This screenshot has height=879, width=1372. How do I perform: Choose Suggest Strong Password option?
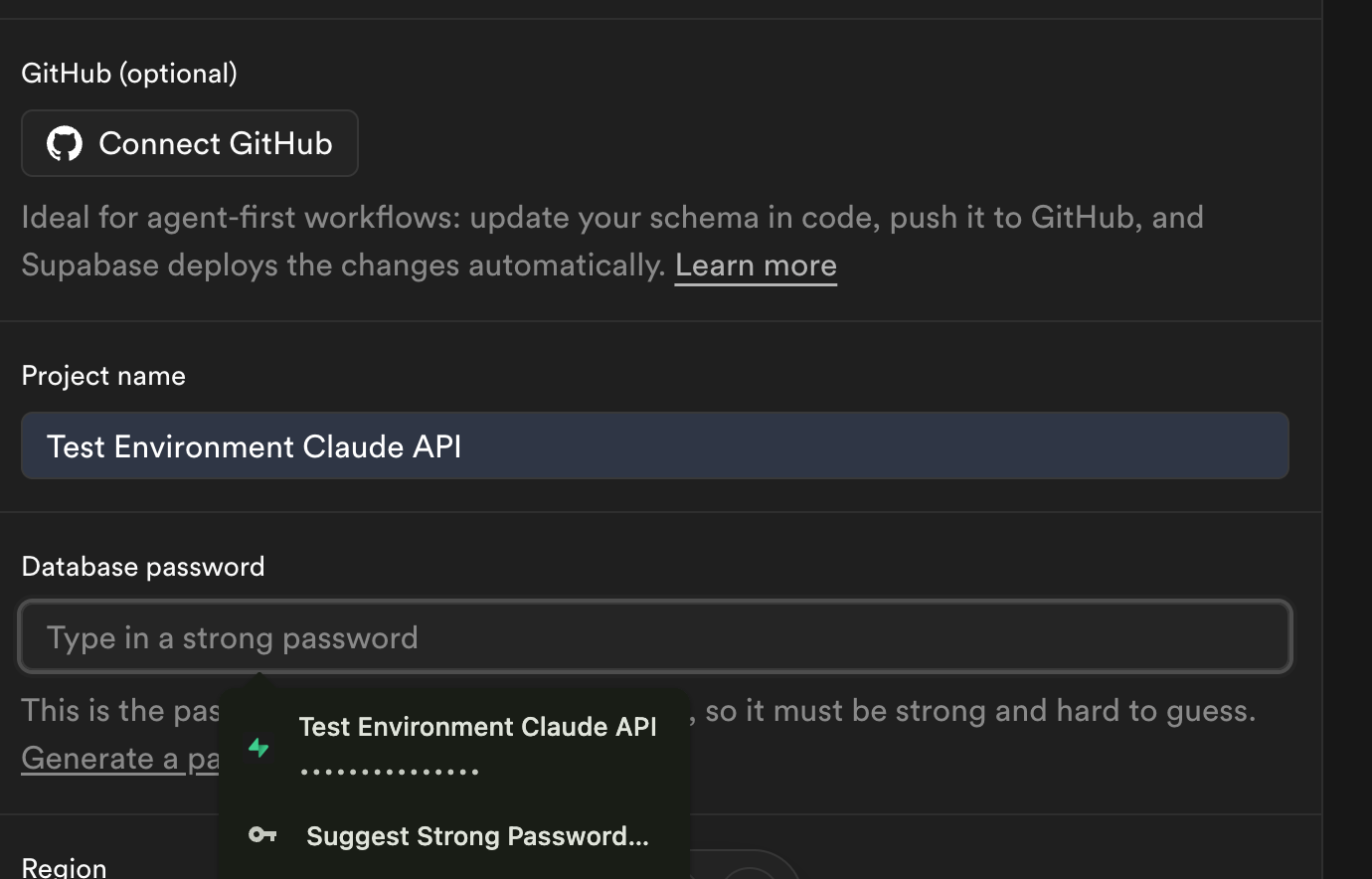[x=454, y=836]
